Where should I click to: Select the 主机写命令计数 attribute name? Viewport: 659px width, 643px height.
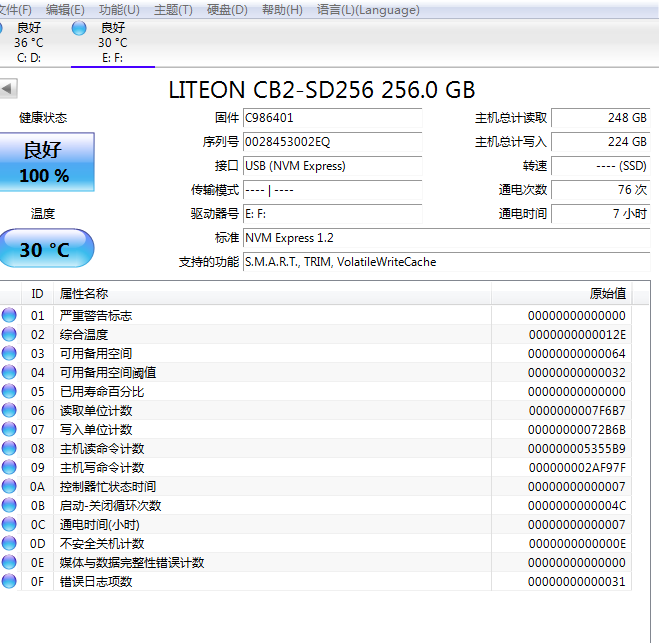102,467
